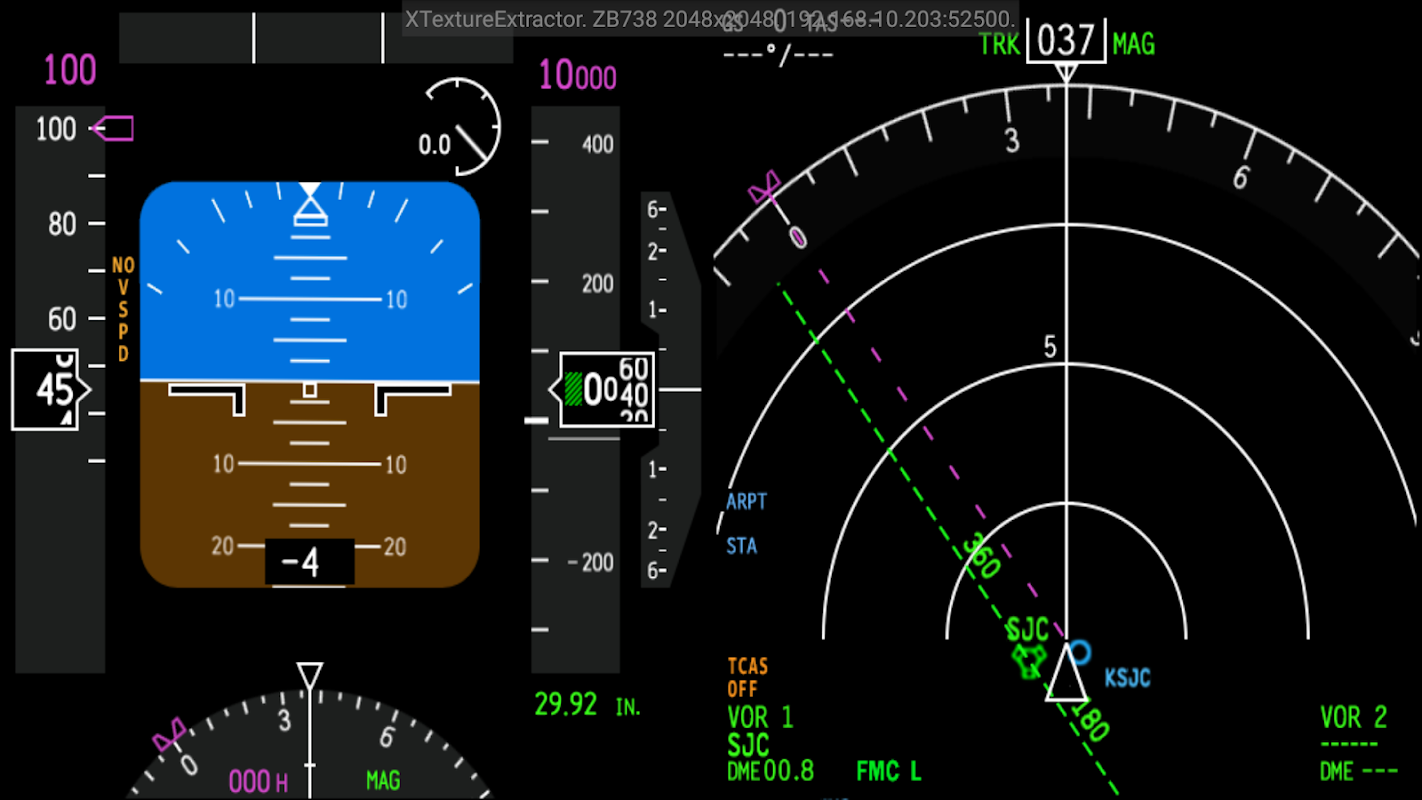Viewport: 1422px width, 800px height.
Task: Select the airspeed readout box showing 45
Action: (x=51, y=390)
